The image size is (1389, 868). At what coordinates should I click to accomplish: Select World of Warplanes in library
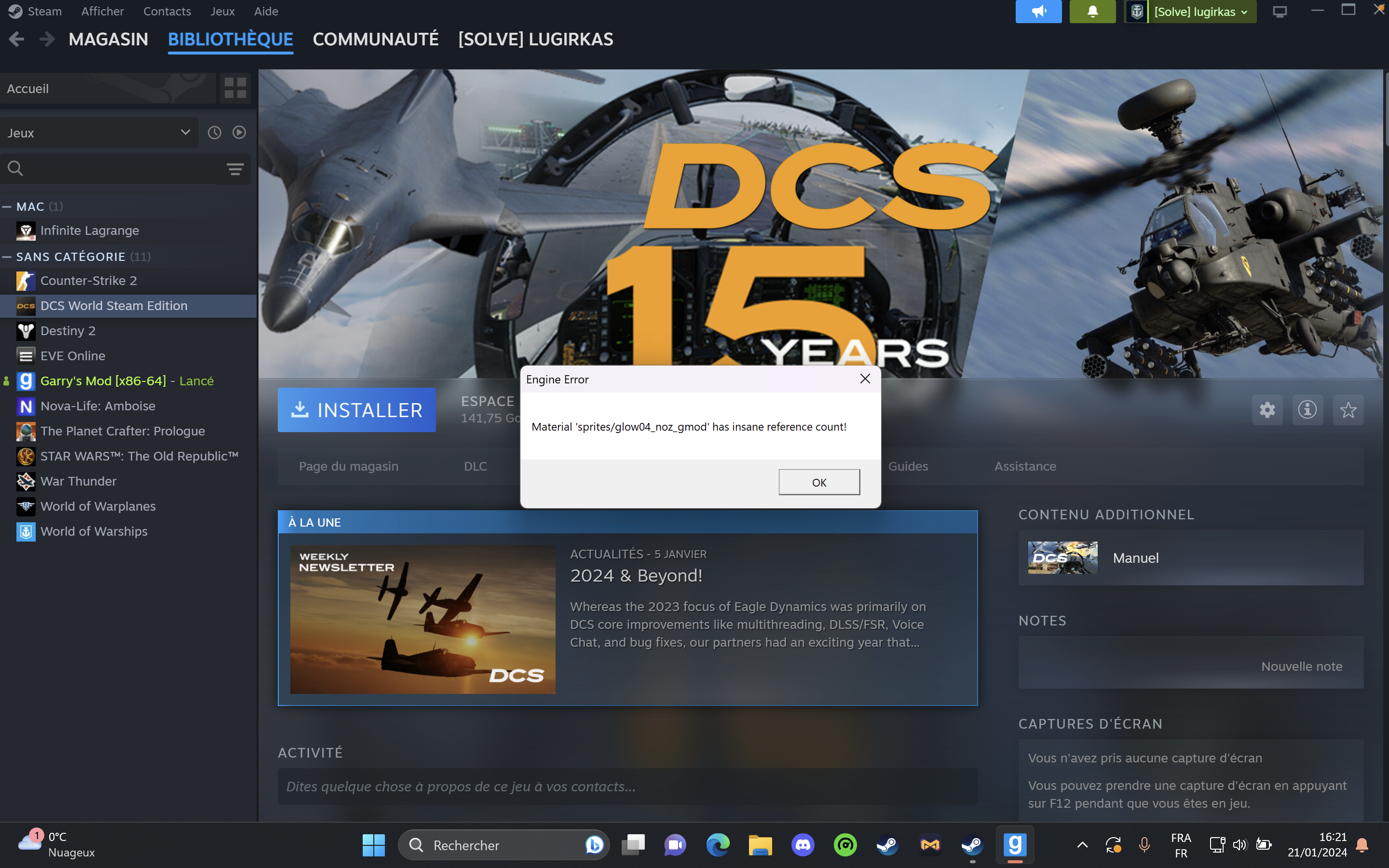129,506
